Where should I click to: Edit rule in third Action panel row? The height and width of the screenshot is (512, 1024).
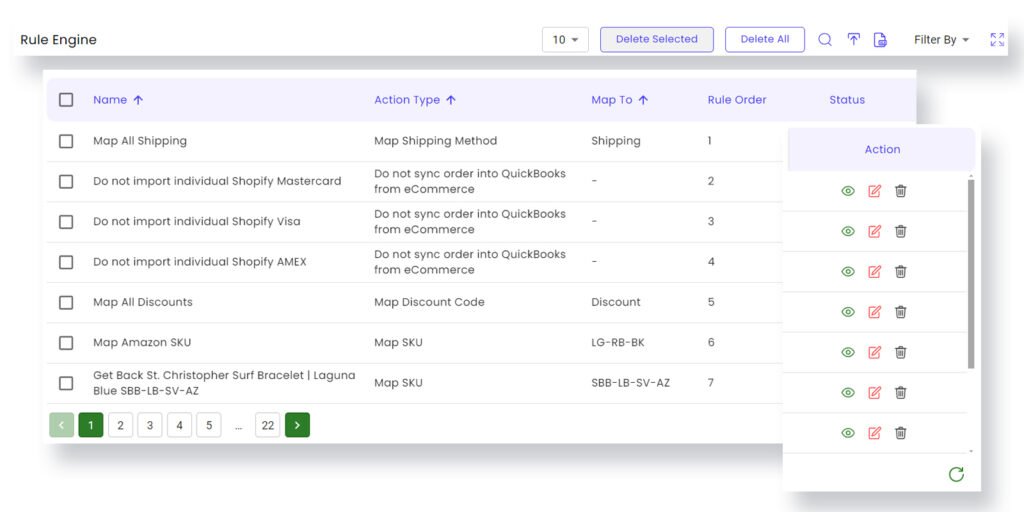(x=874, y=272)
